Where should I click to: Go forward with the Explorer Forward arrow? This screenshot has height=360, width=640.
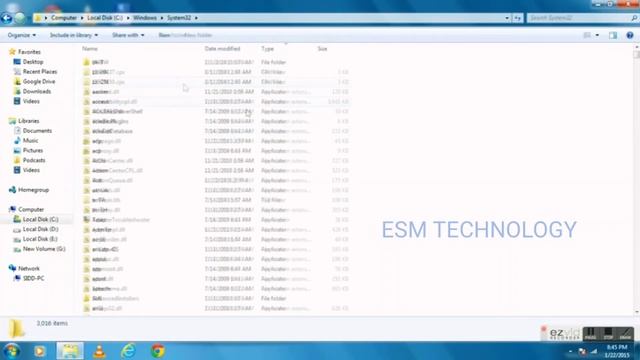20,18
